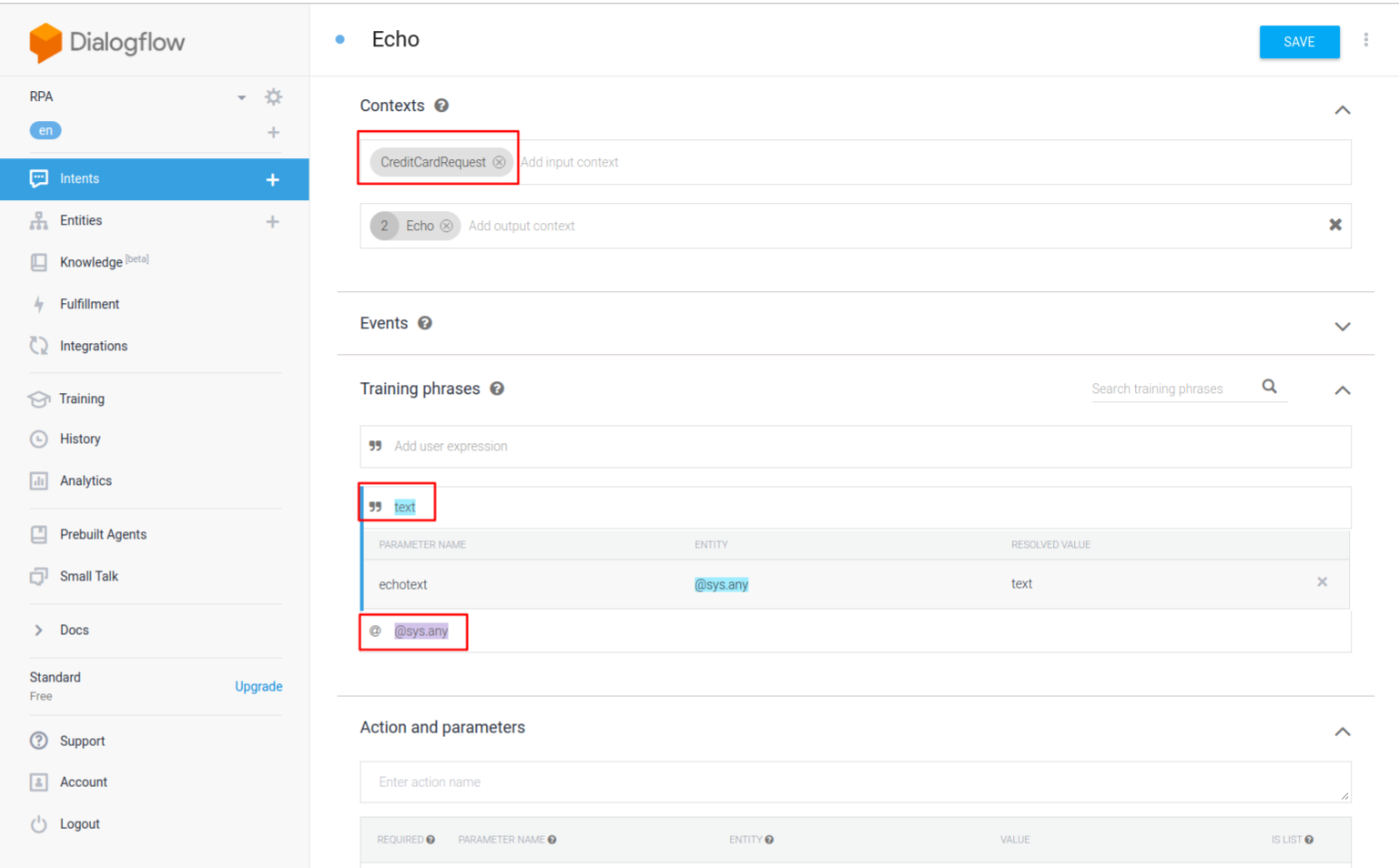Open the more options three-dot menu
Screen dimensions: 1399x868
click(x=1365, y=40)
